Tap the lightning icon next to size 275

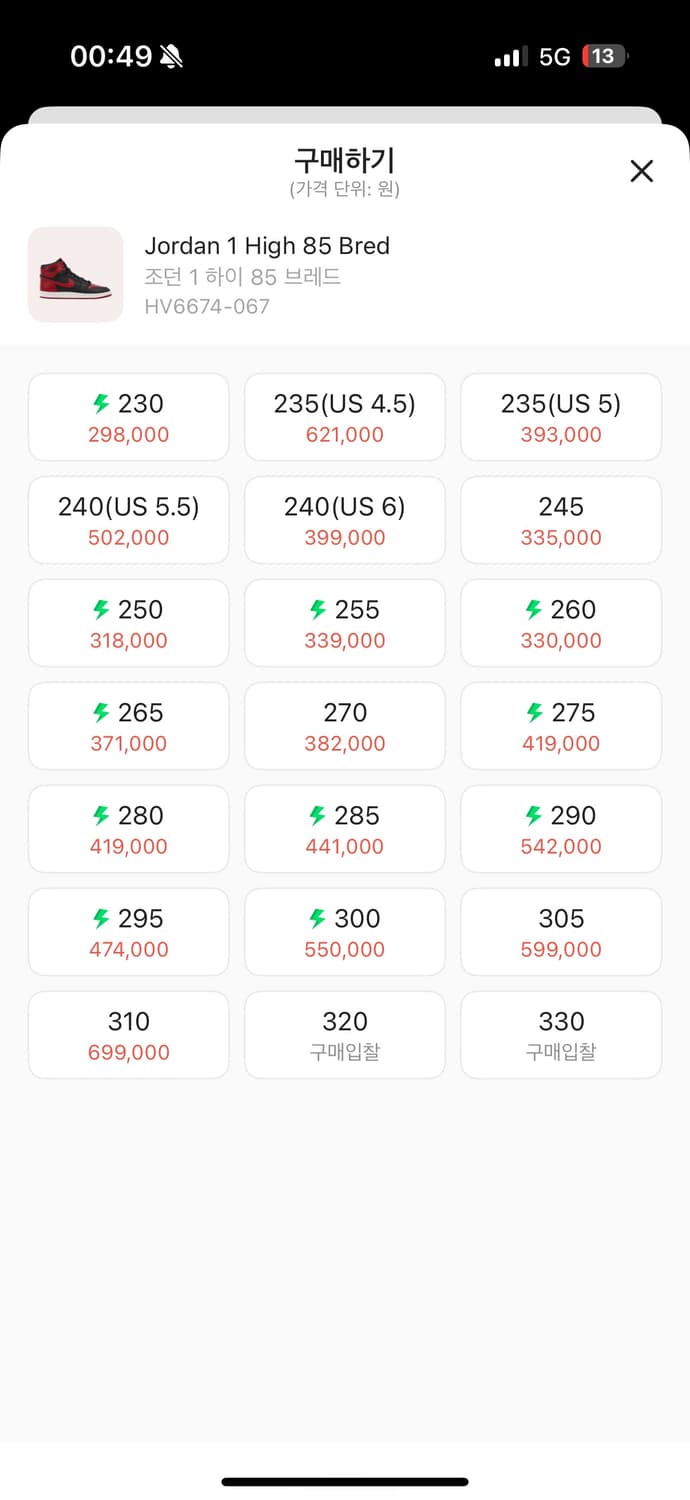click(534, 712)
